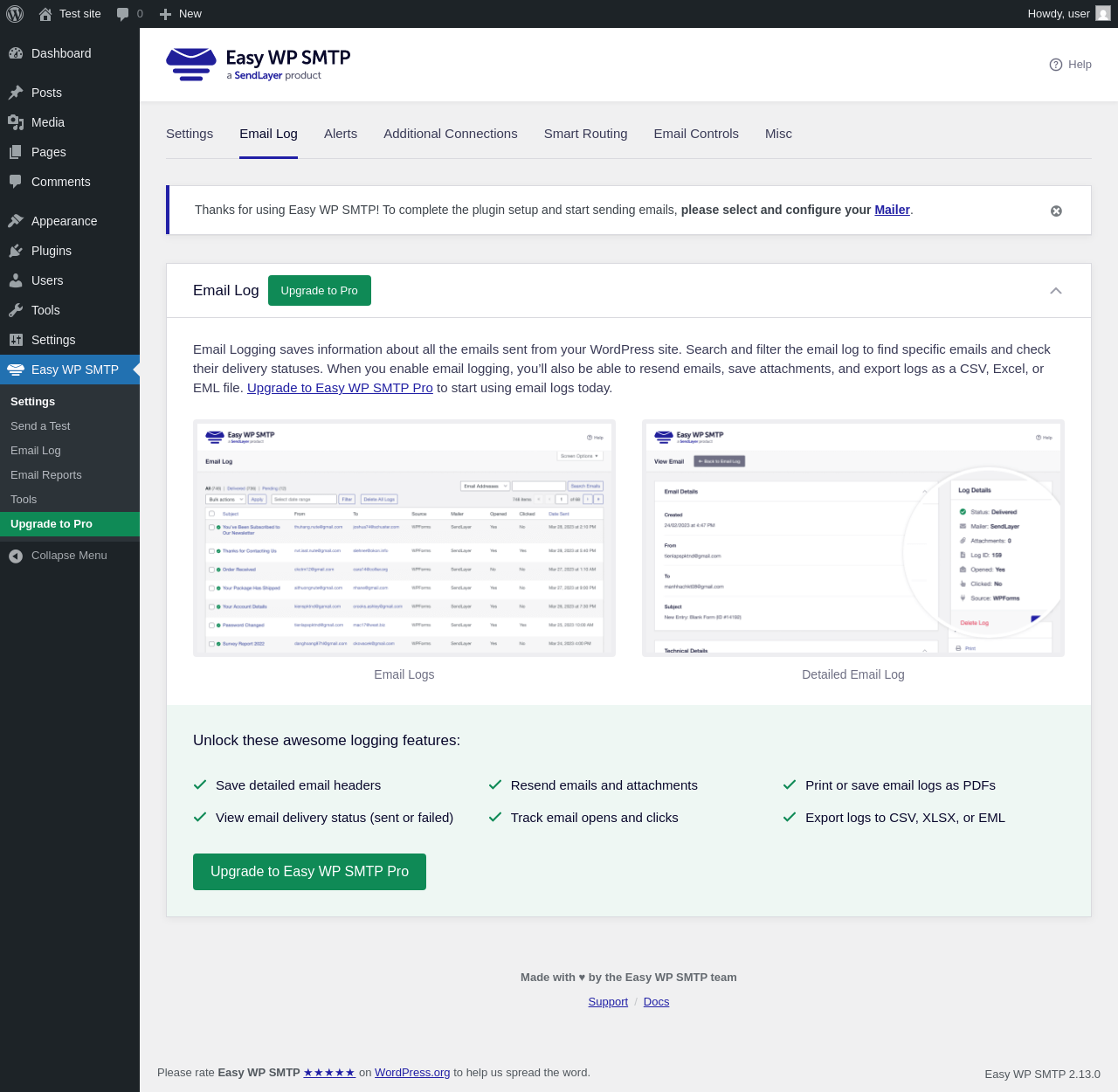Image resolution: width=1118 pixels, height=1092 pixels.
Task: Click the Upgrade to Pro green button
Action: click(x=320, y=291)
